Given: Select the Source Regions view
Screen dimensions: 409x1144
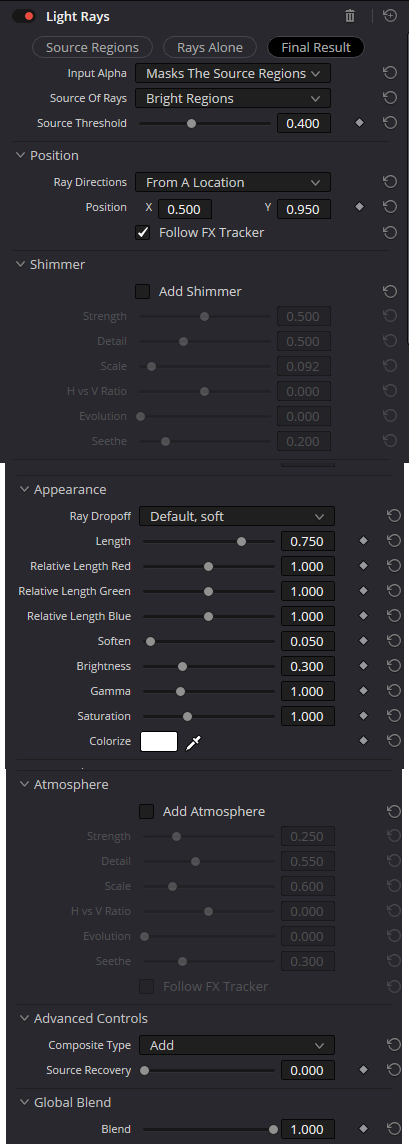Looking at the screenshot, I should [x=93, y=47].
